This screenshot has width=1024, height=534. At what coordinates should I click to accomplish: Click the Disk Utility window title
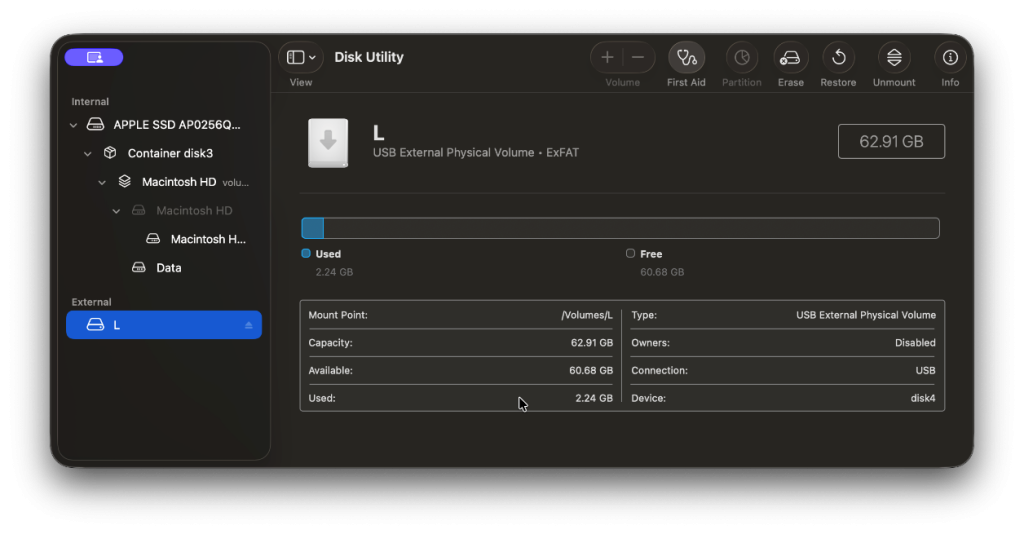369,57
